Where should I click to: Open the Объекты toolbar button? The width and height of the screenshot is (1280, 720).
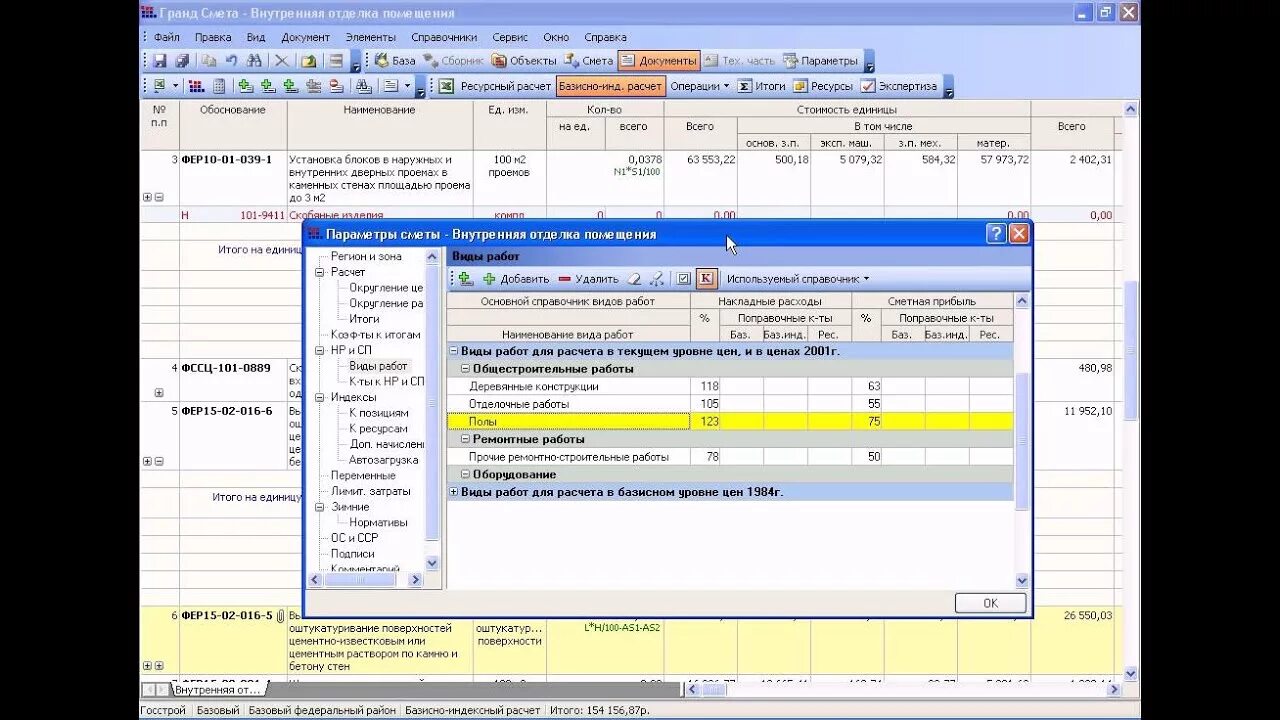(523, 61)
